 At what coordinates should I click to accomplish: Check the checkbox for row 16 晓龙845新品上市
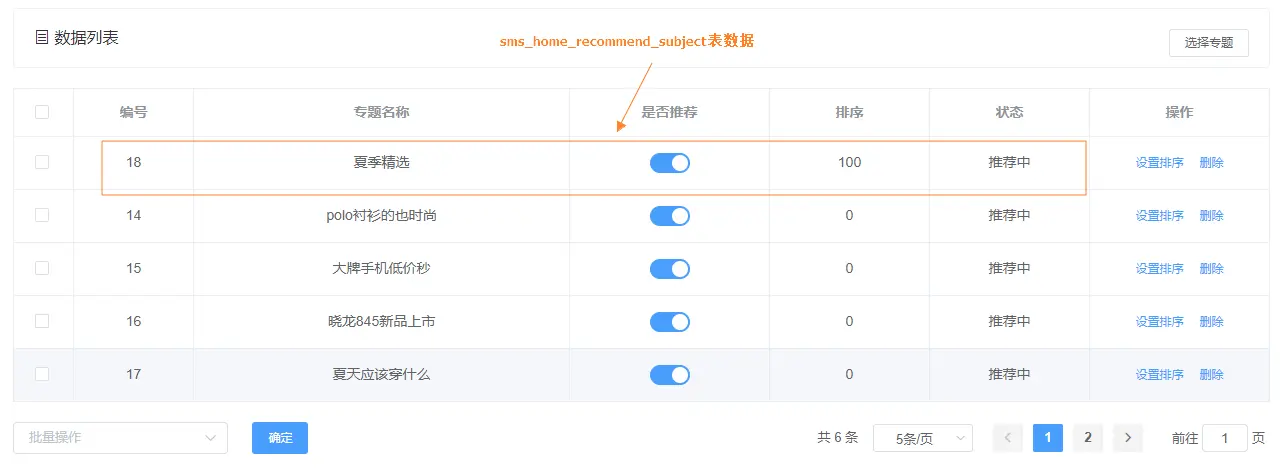pyautogui.click(x=42, y=321)
